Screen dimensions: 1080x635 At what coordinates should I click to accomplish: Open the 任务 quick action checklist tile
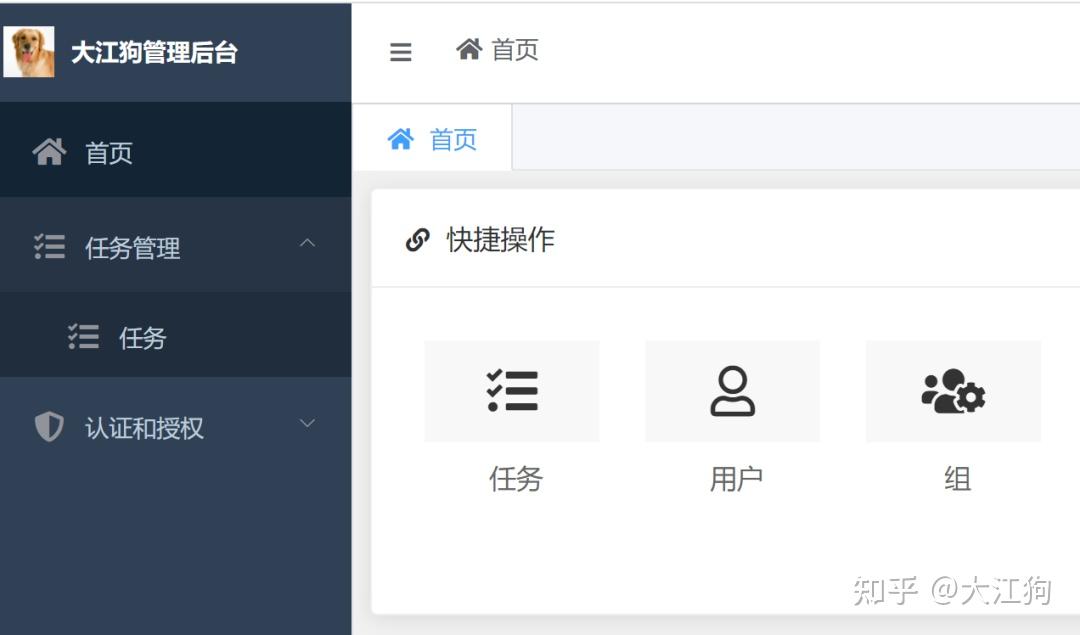pos(512,391)
